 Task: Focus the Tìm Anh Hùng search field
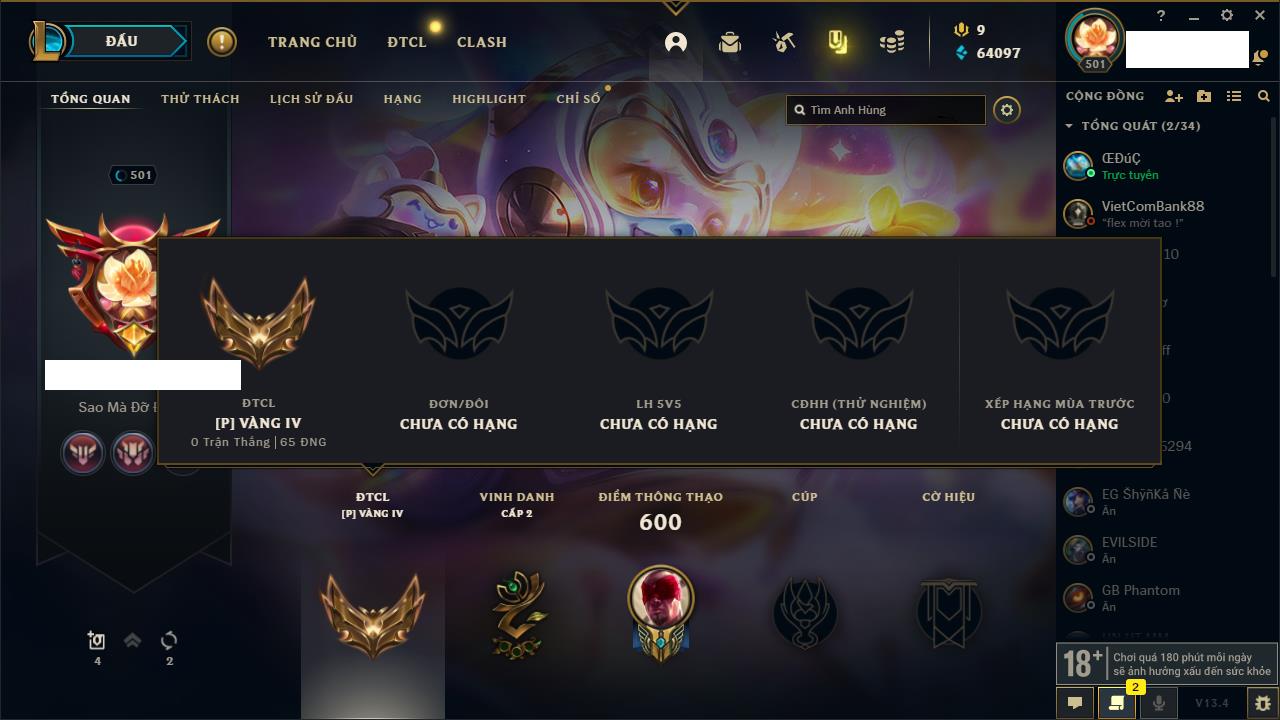[886, 110]
